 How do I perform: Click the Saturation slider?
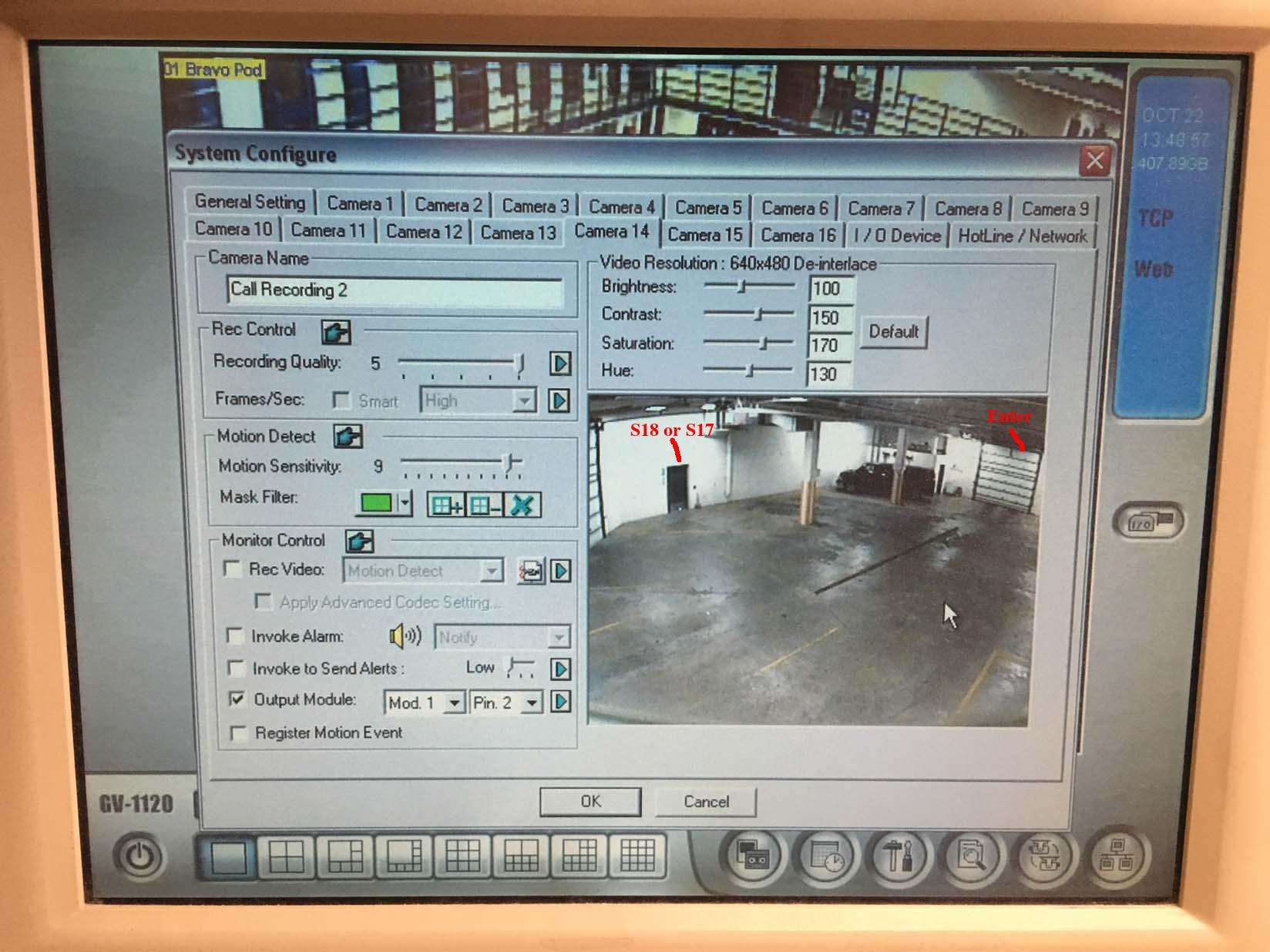coord(749,343)
